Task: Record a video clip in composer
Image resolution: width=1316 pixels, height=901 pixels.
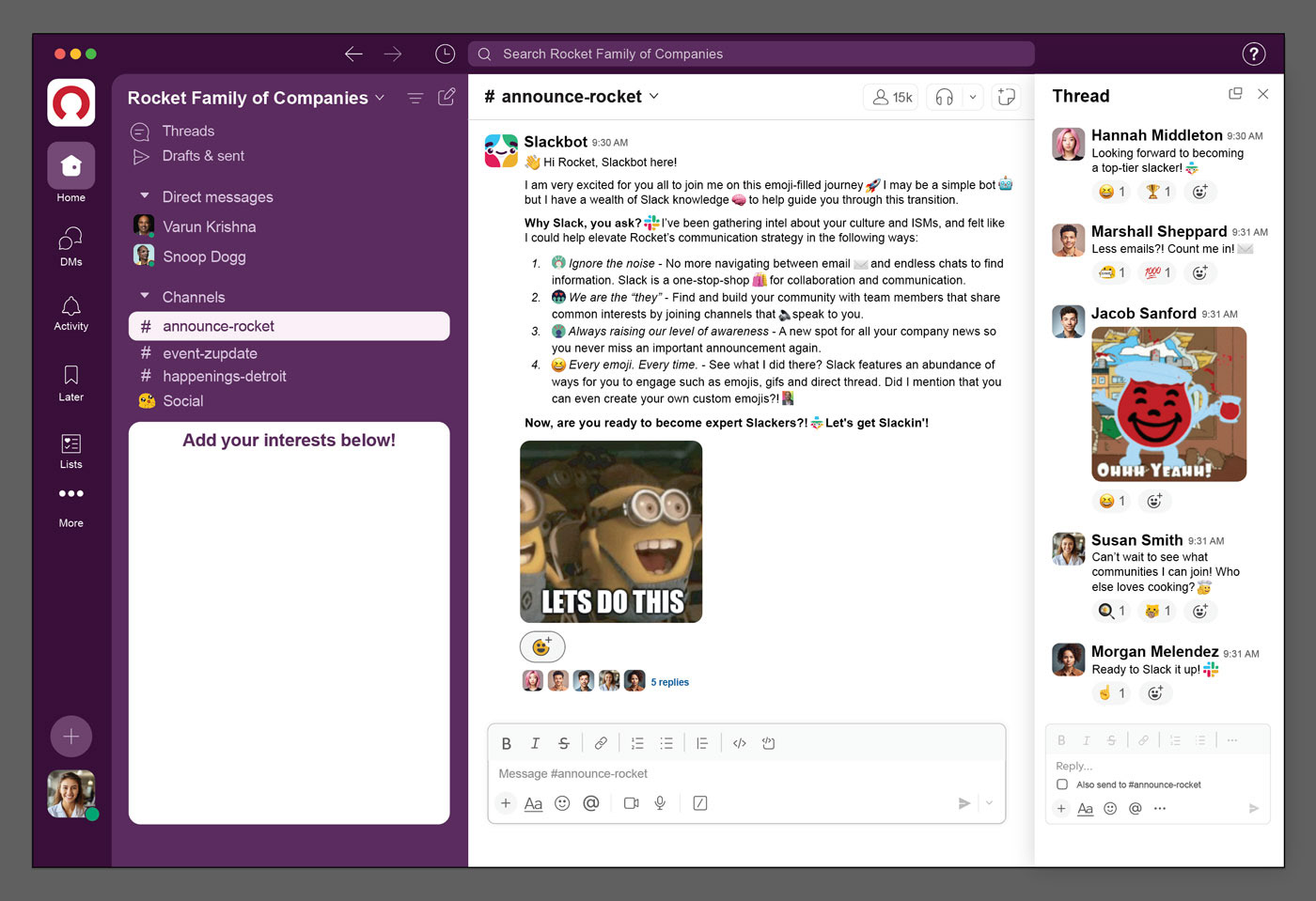Action: [x=632, y=803]
